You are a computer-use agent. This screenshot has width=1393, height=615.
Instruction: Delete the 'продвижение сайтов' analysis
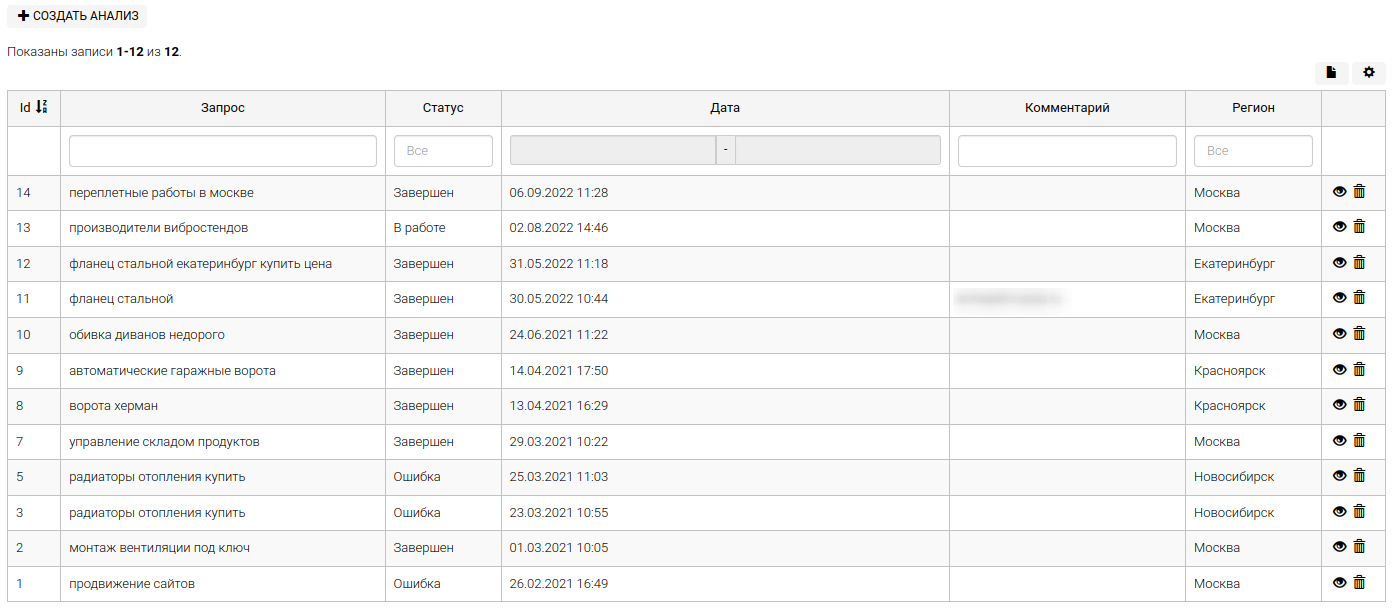click(1359, 583)
